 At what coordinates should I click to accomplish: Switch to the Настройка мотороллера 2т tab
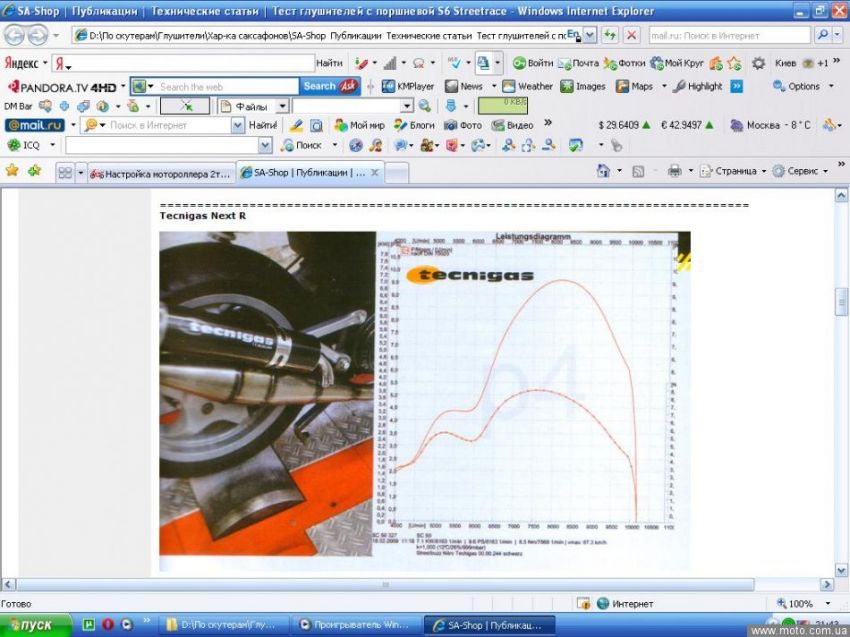(x=161, y=174)
